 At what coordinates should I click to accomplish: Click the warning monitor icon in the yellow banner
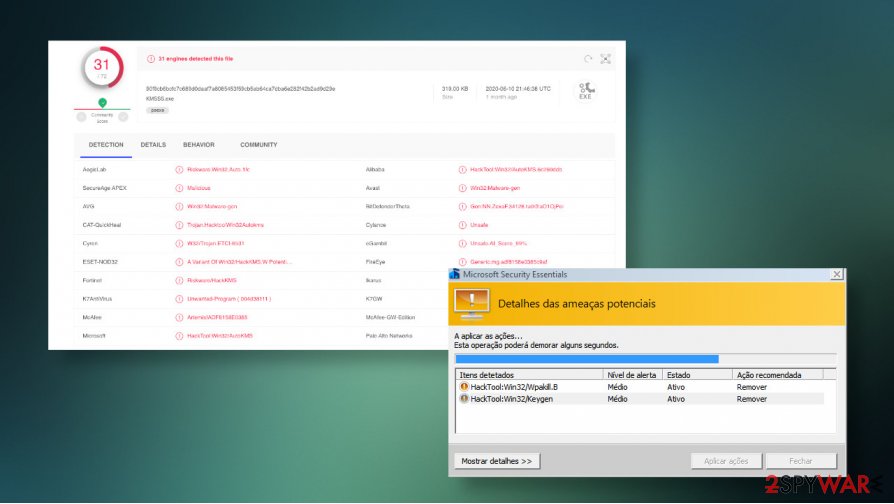click(472, 304)
